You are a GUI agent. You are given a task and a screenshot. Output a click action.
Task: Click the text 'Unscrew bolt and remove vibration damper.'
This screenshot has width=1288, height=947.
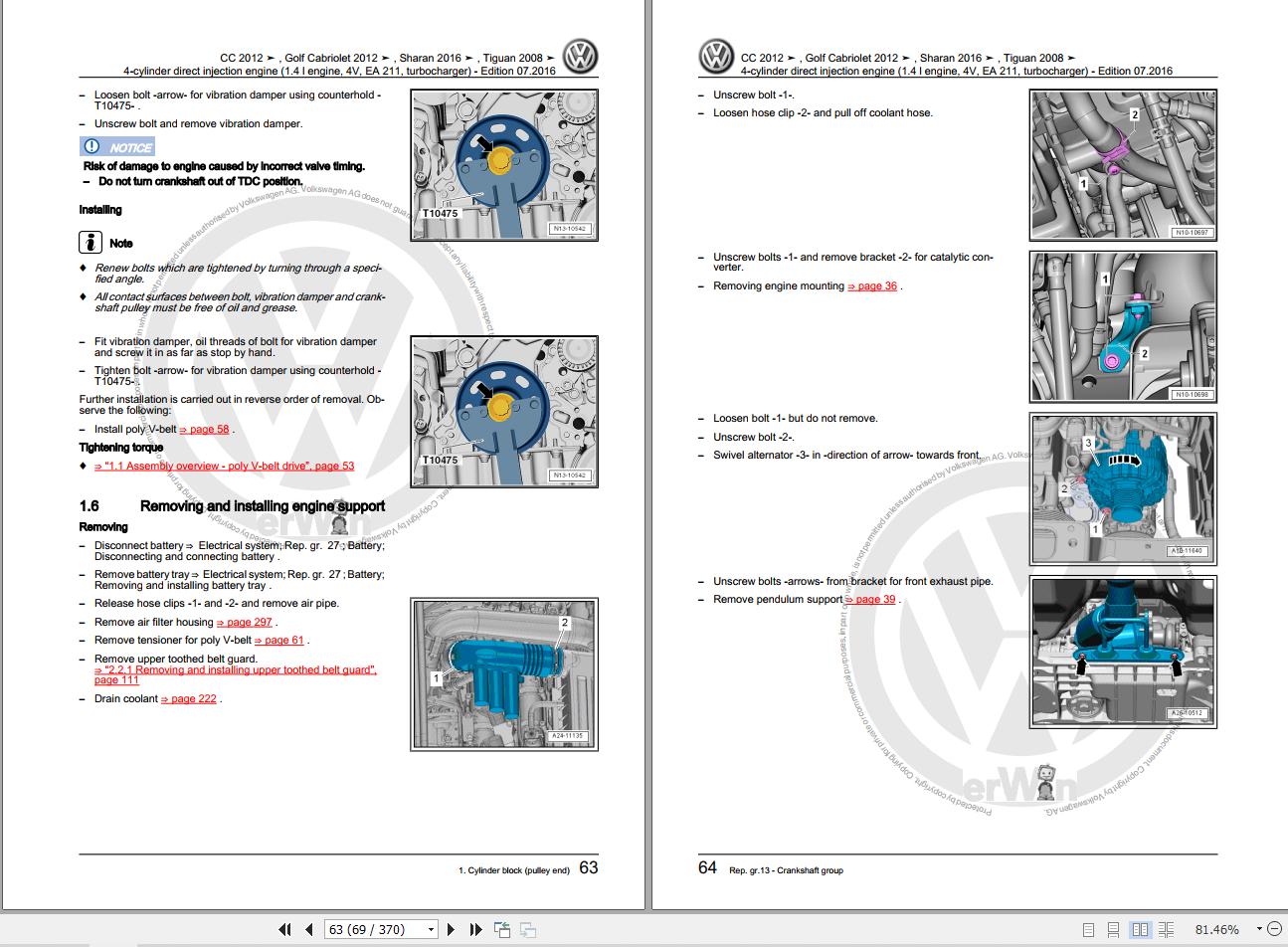[198, 123]
